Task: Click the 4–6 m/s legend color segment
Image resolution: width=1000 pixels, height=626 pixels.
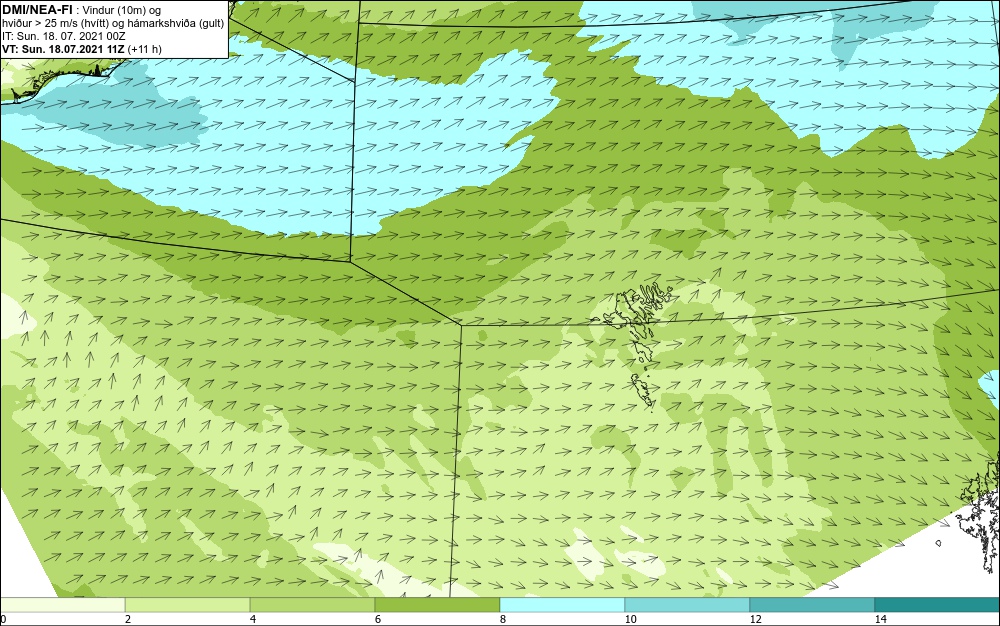Action: (x=312, y=605)
